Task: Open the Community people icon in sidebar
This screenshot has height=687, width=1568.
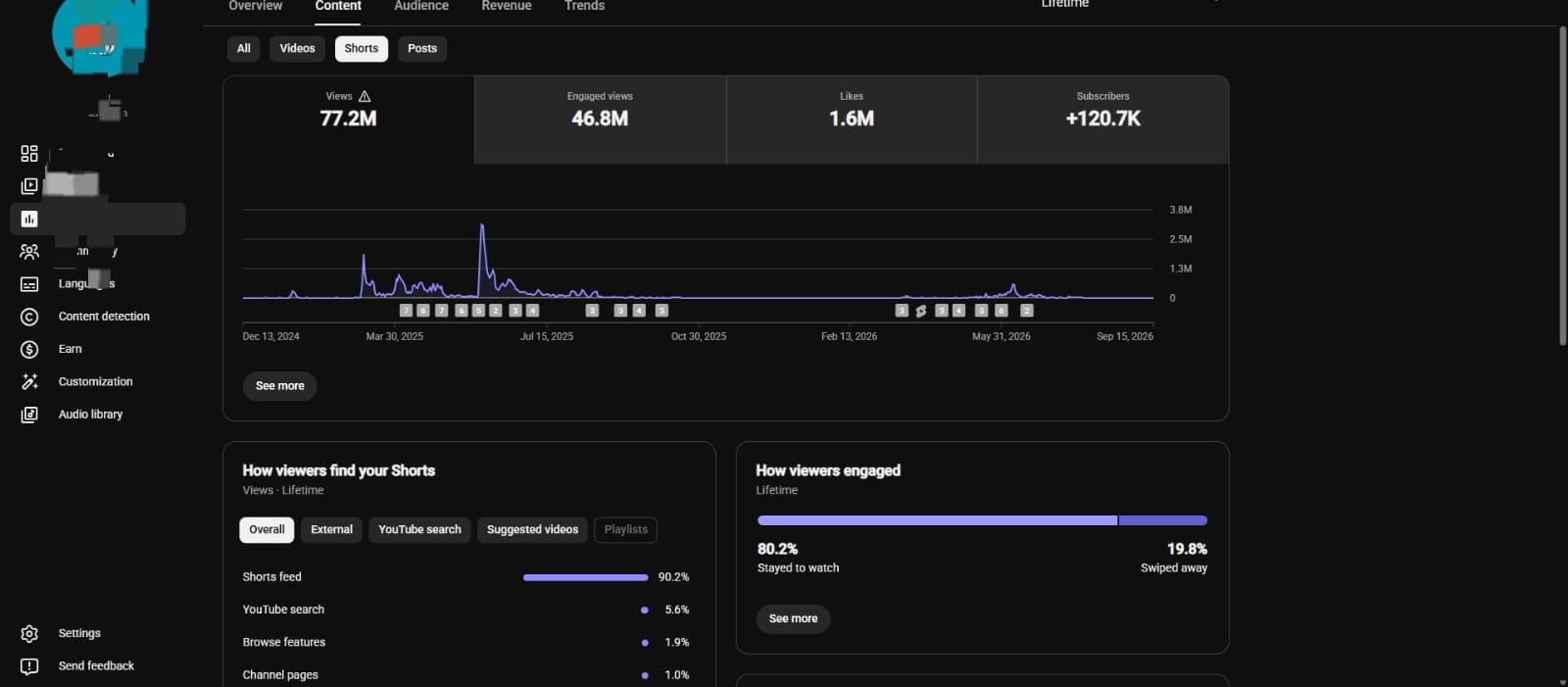Action: click(29, 252)
